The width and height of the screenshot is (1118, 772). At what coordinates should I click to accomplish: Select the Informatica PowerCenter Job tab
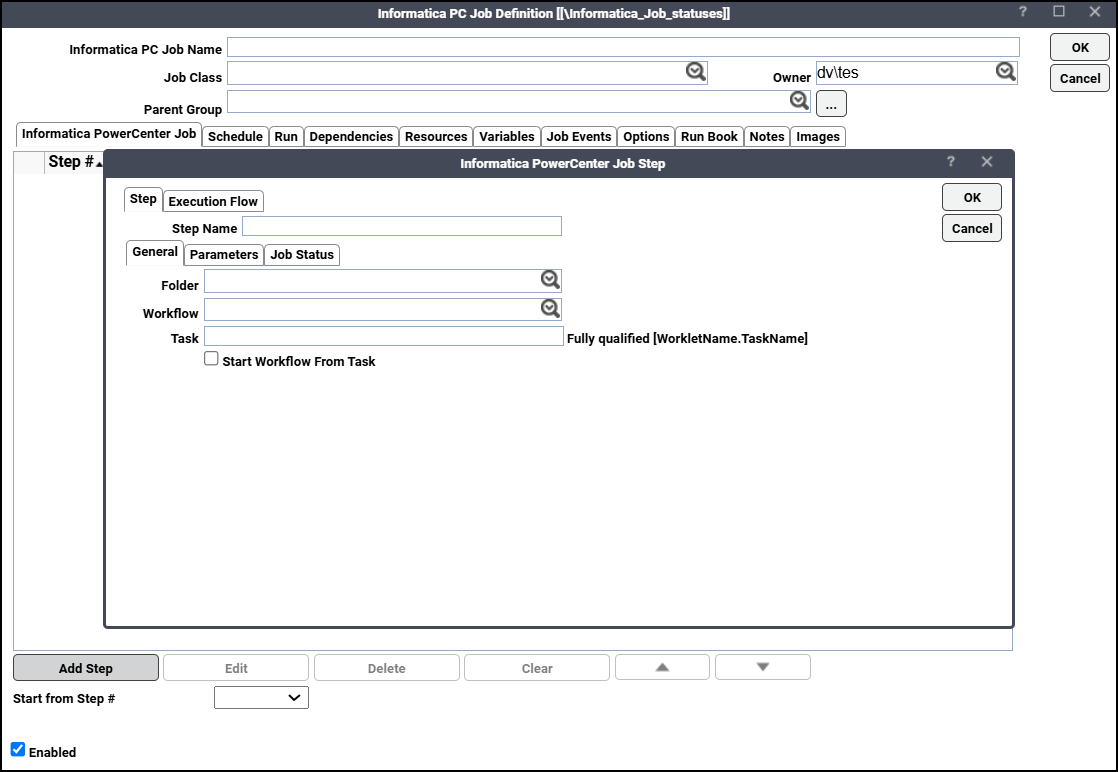point(109,134)
